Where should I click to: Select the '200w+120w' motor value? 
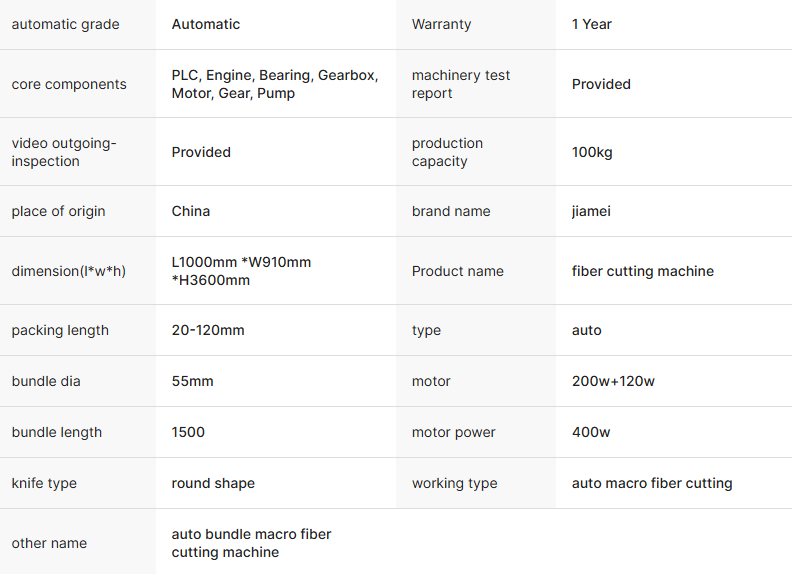pyautogui.click(x=613, y=381)
